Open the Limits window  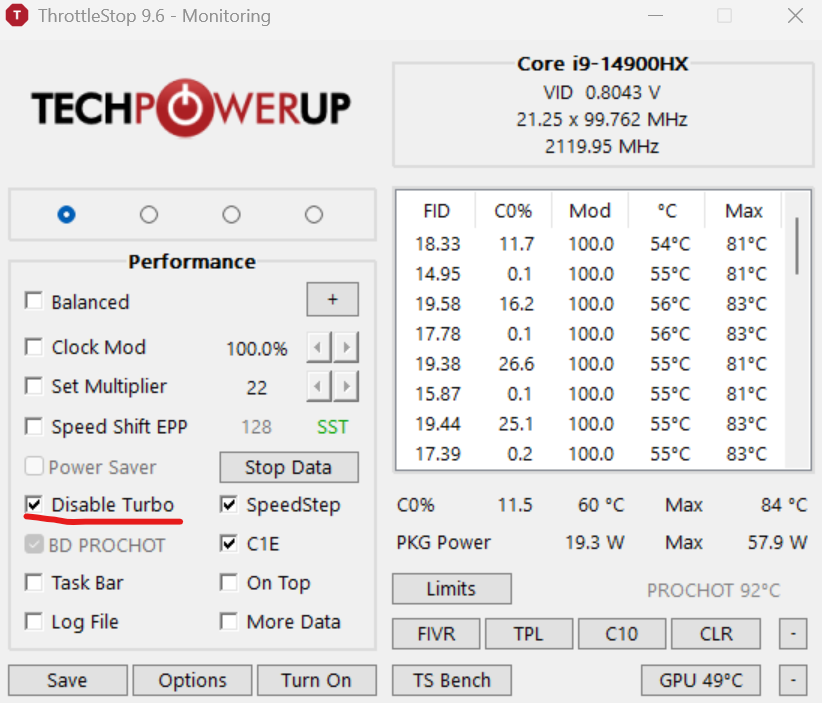tap(451, 589)
